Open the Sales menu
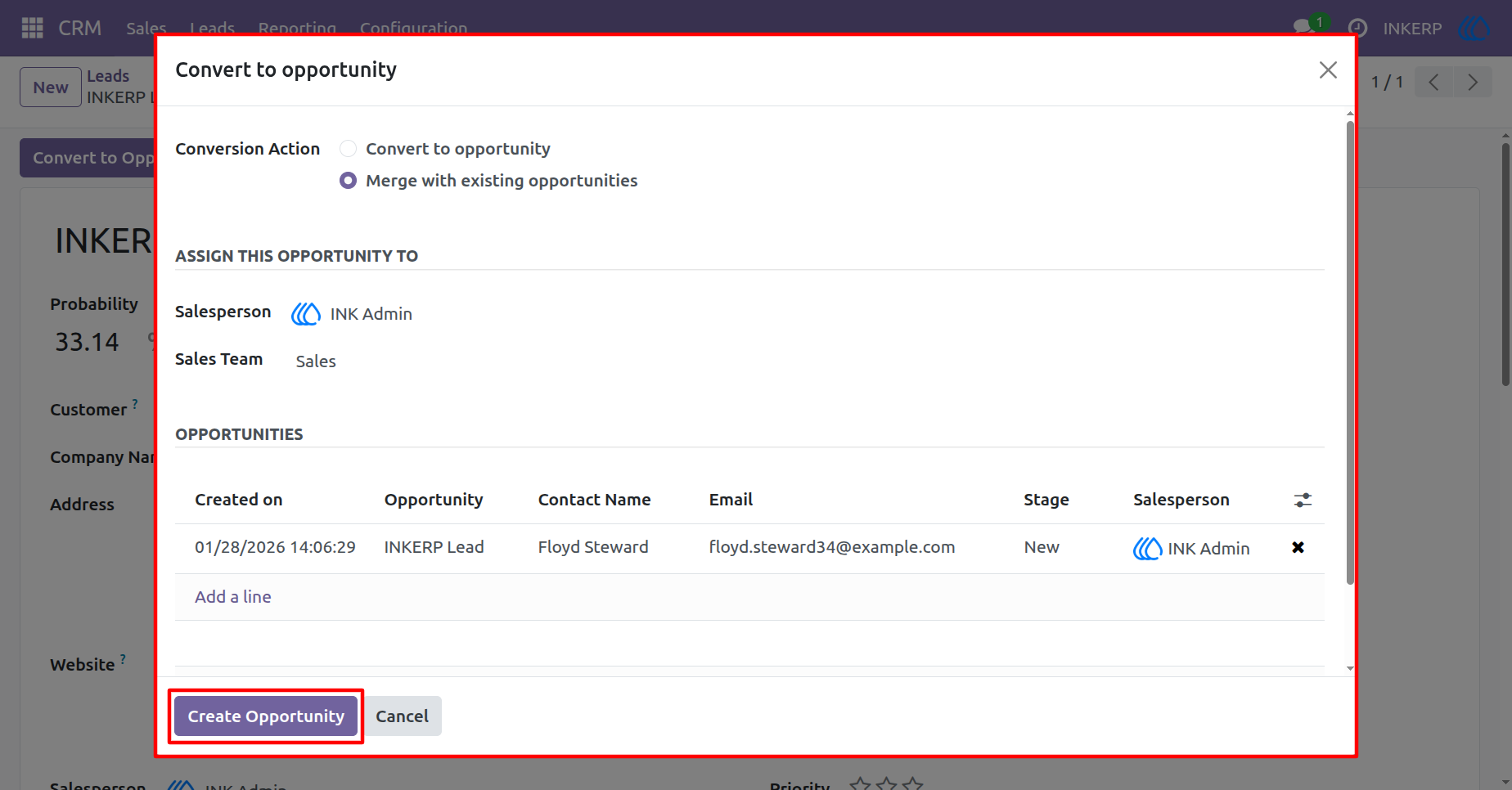 (x=146, y=28)
